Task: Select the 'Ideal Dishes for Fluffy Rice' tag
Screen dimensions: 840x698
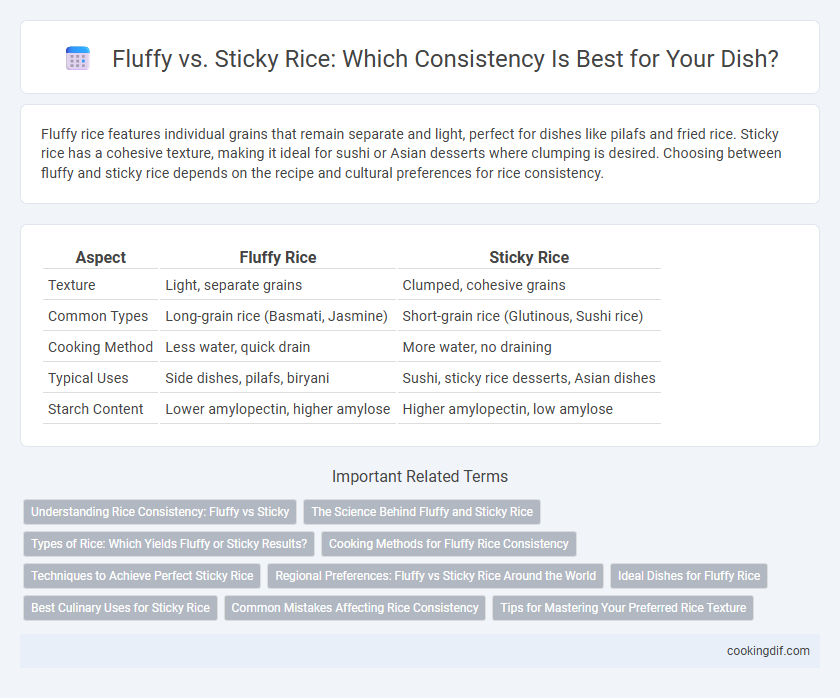Action: (x=689, y=576)
